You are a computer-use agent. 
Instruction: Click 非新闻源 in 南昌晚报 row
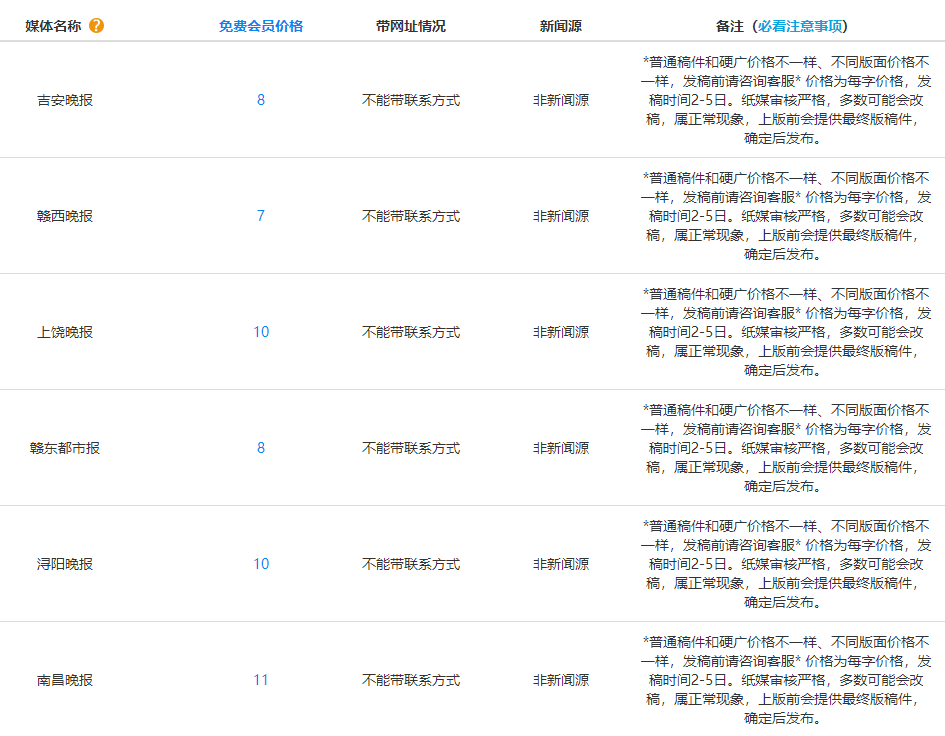560,680
